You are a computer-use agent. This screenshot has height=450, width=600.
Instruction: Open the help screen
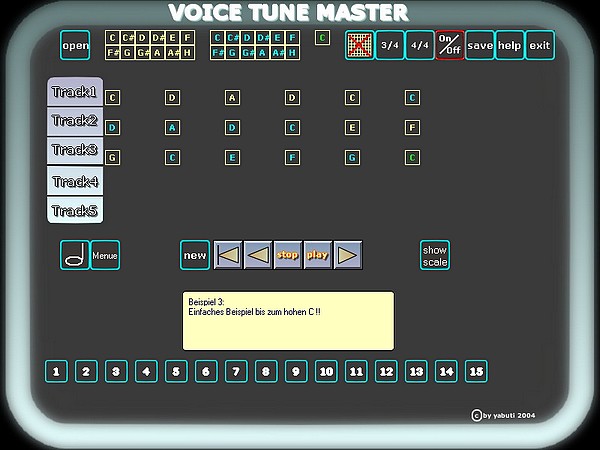pyautogui.click(x=510, y=45)
